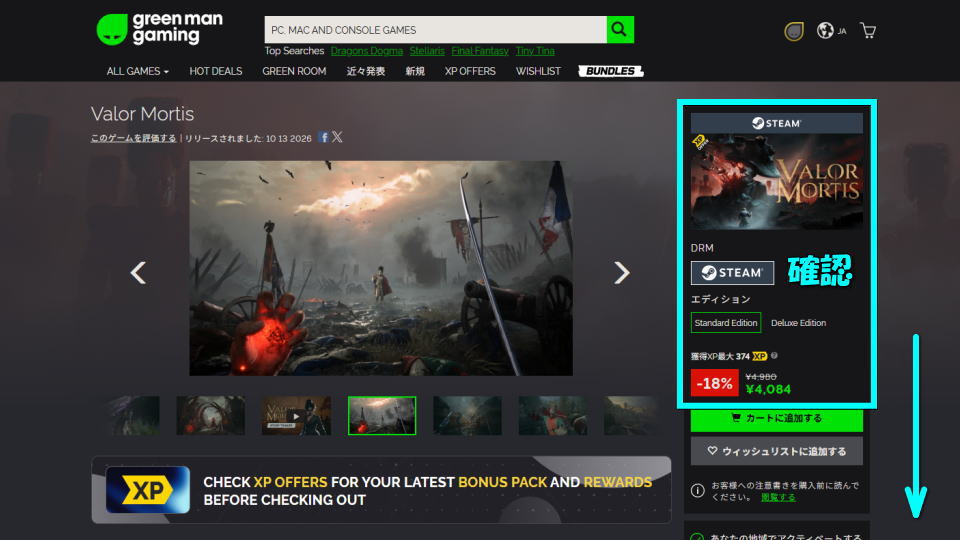Click the Stellaris top search link
The image size is (960, 540).
427,51
